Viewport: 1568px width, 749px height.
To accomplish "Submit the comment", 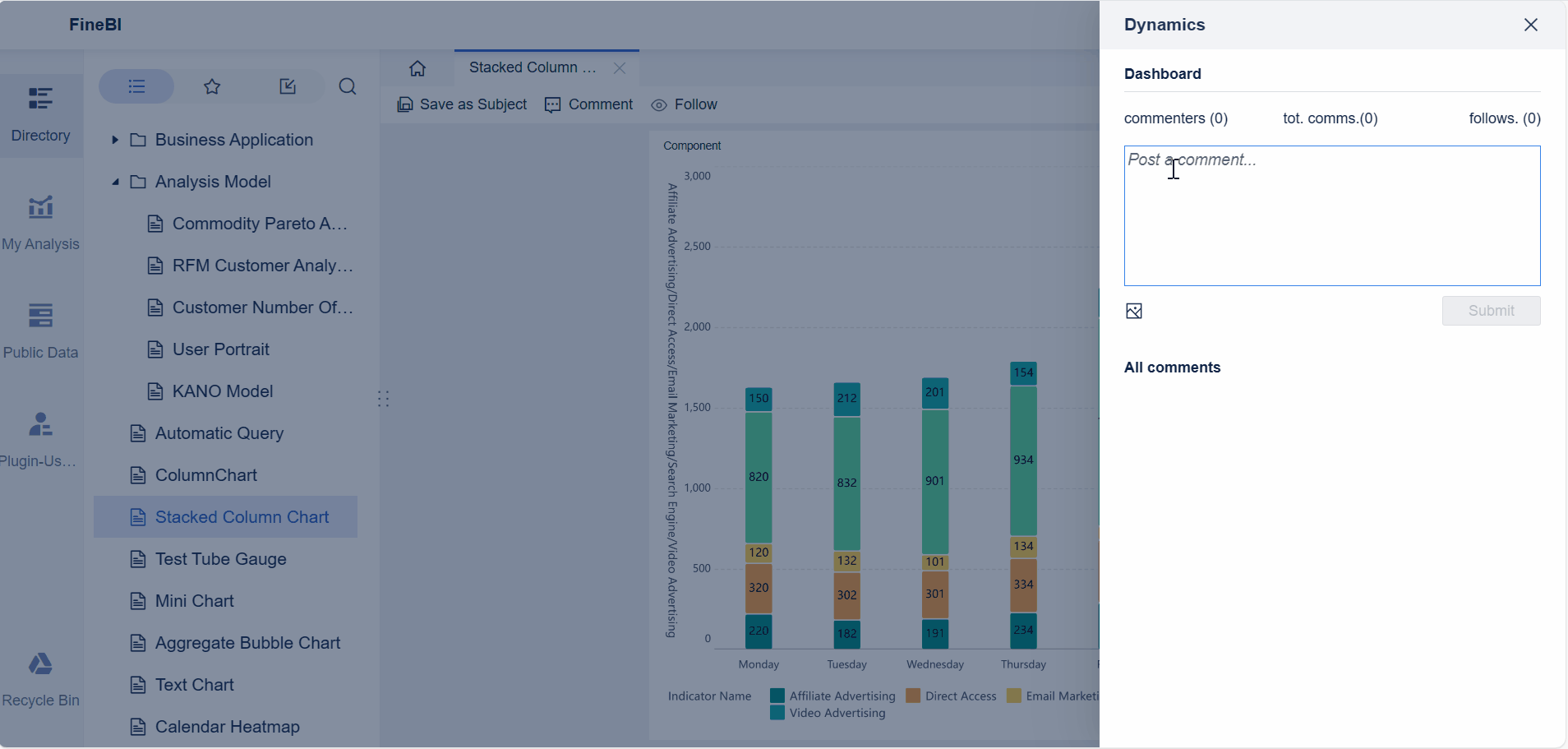I will tap(1491, 311).
